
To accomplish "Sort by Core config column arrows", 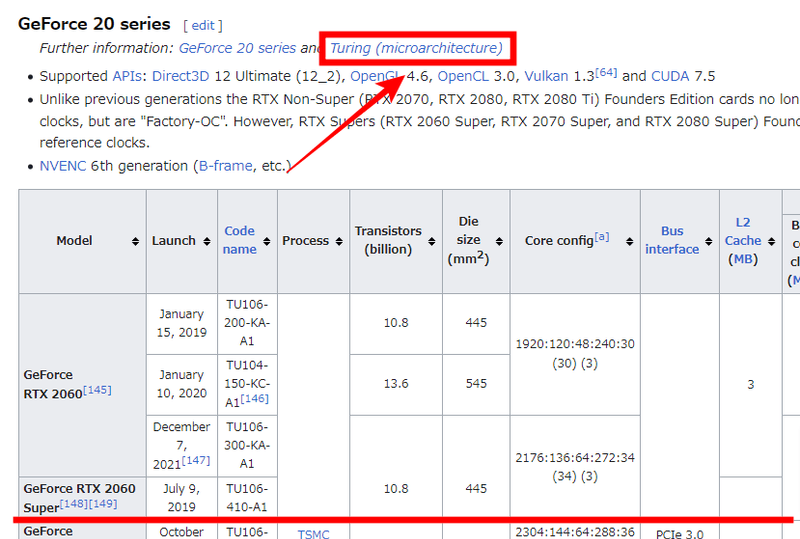I will click(629, 242).
